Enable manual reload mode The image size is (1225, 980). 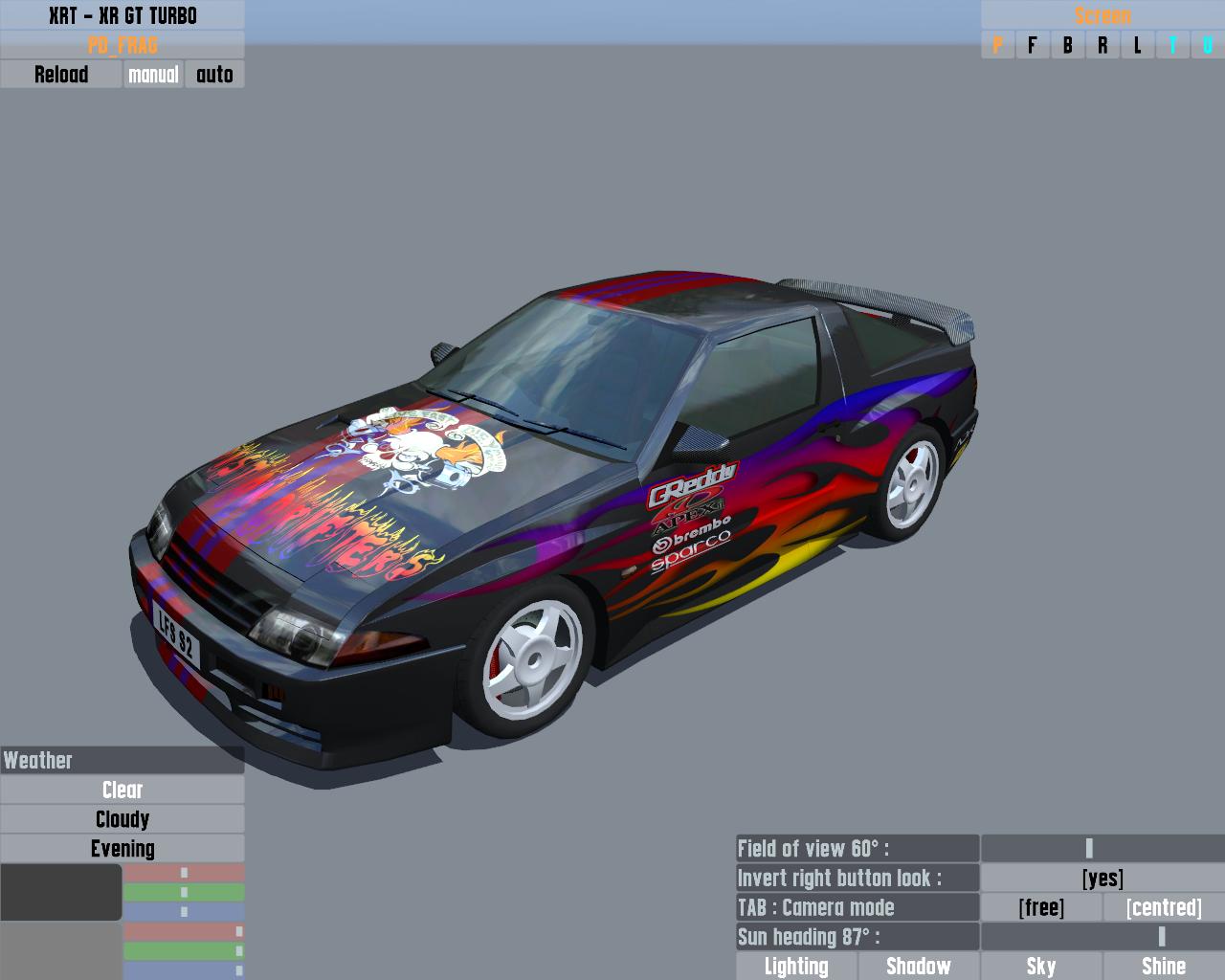pyautogui.click(x=153, y=75)
